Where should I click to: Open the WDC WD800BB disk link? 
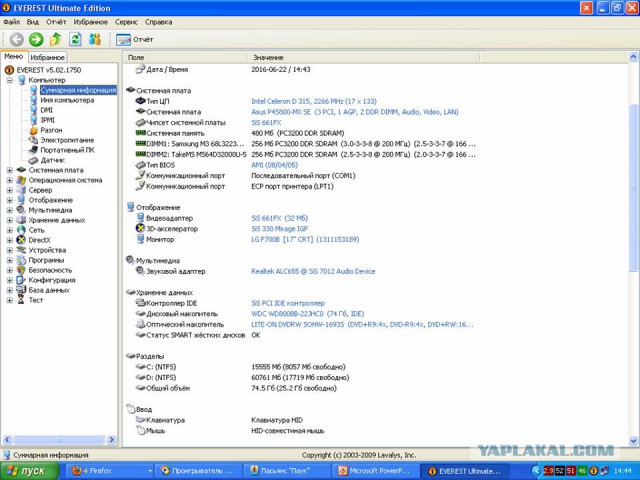308,314
